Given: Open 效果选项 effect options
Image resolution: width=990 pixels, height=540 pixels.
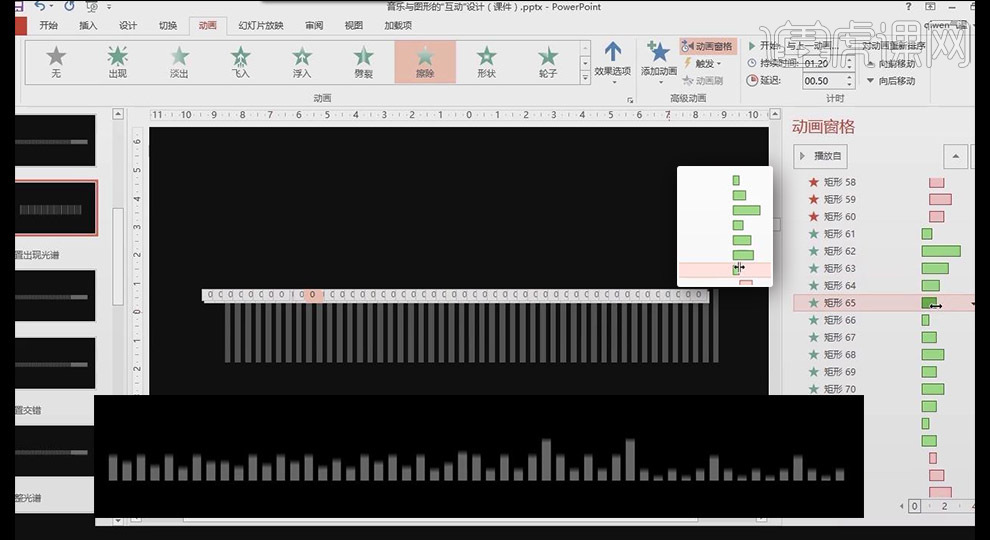Looking at the screenshot, I should tap(612, 60).
